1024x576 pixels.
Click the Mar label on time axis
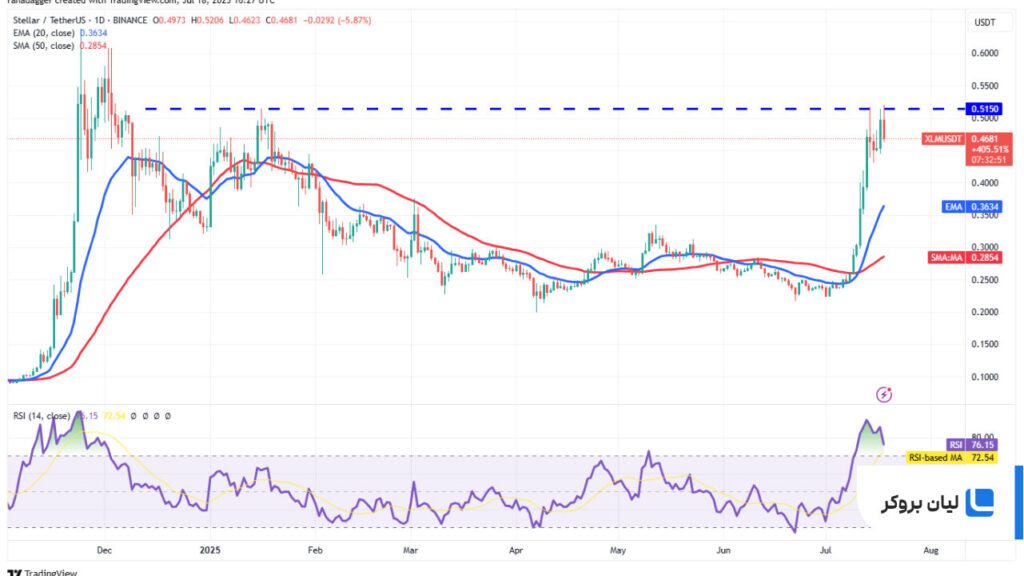pos(410,551)
